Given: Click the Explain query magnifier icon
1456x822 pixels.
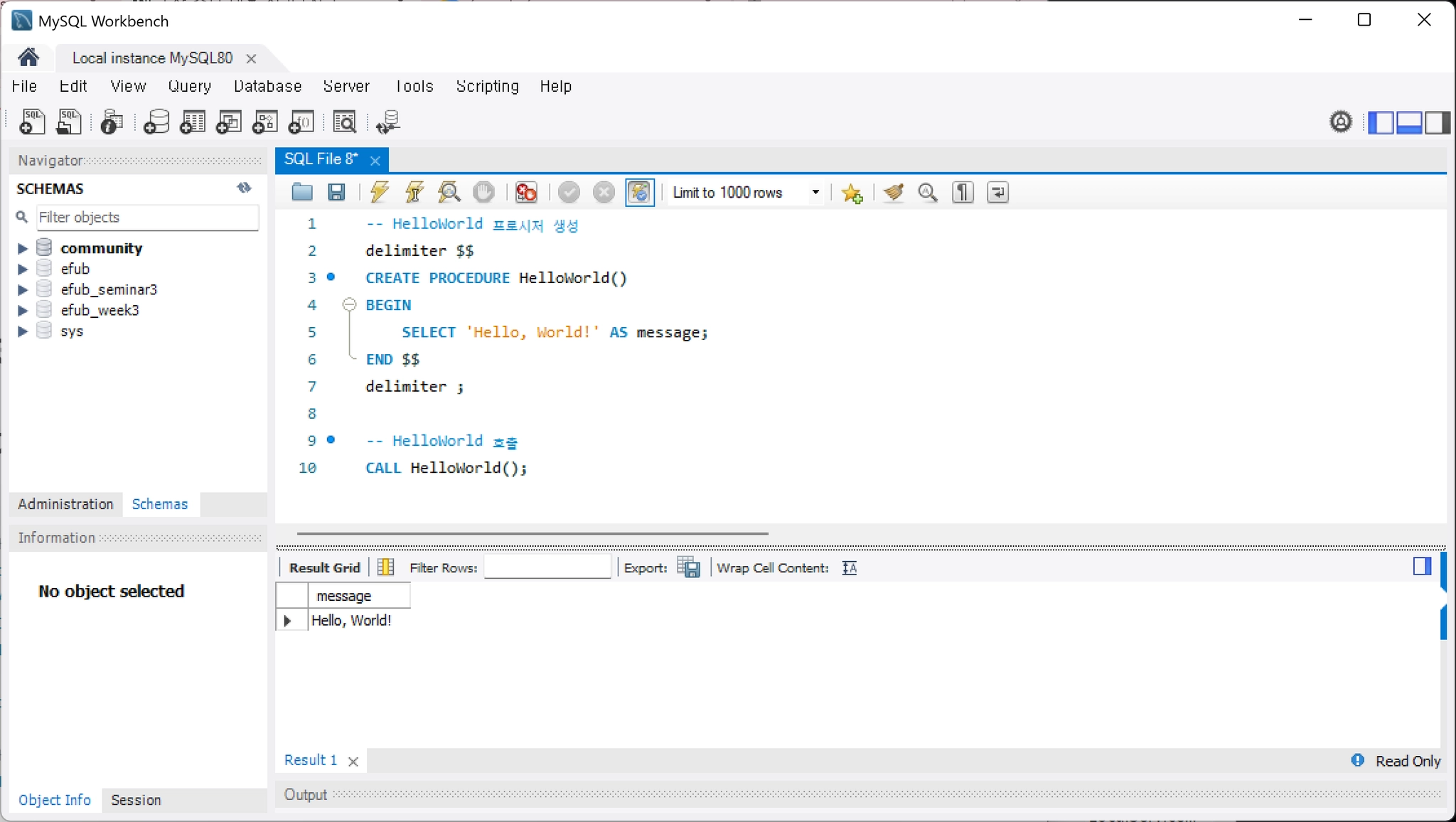Looking at the screenshot, I should click(x=449, y=192).
